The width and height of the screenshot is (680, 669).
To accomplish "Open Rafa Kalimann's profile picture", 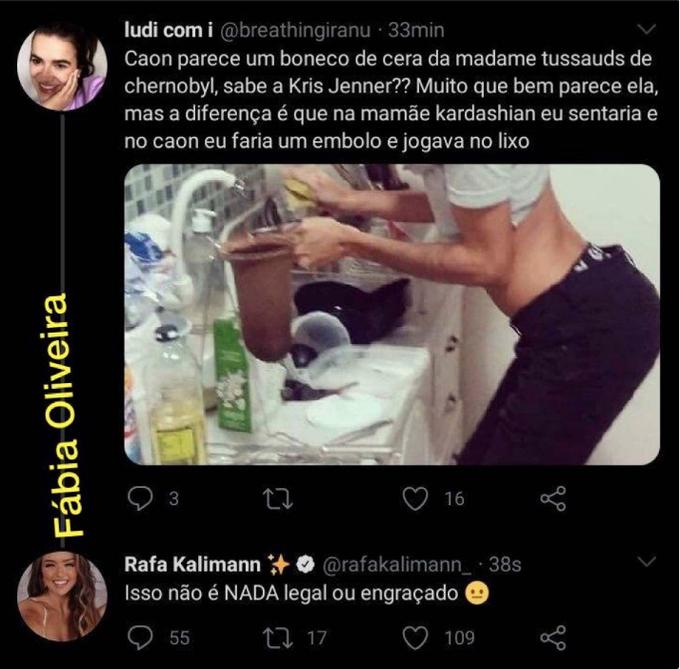I will pos(62,597).
